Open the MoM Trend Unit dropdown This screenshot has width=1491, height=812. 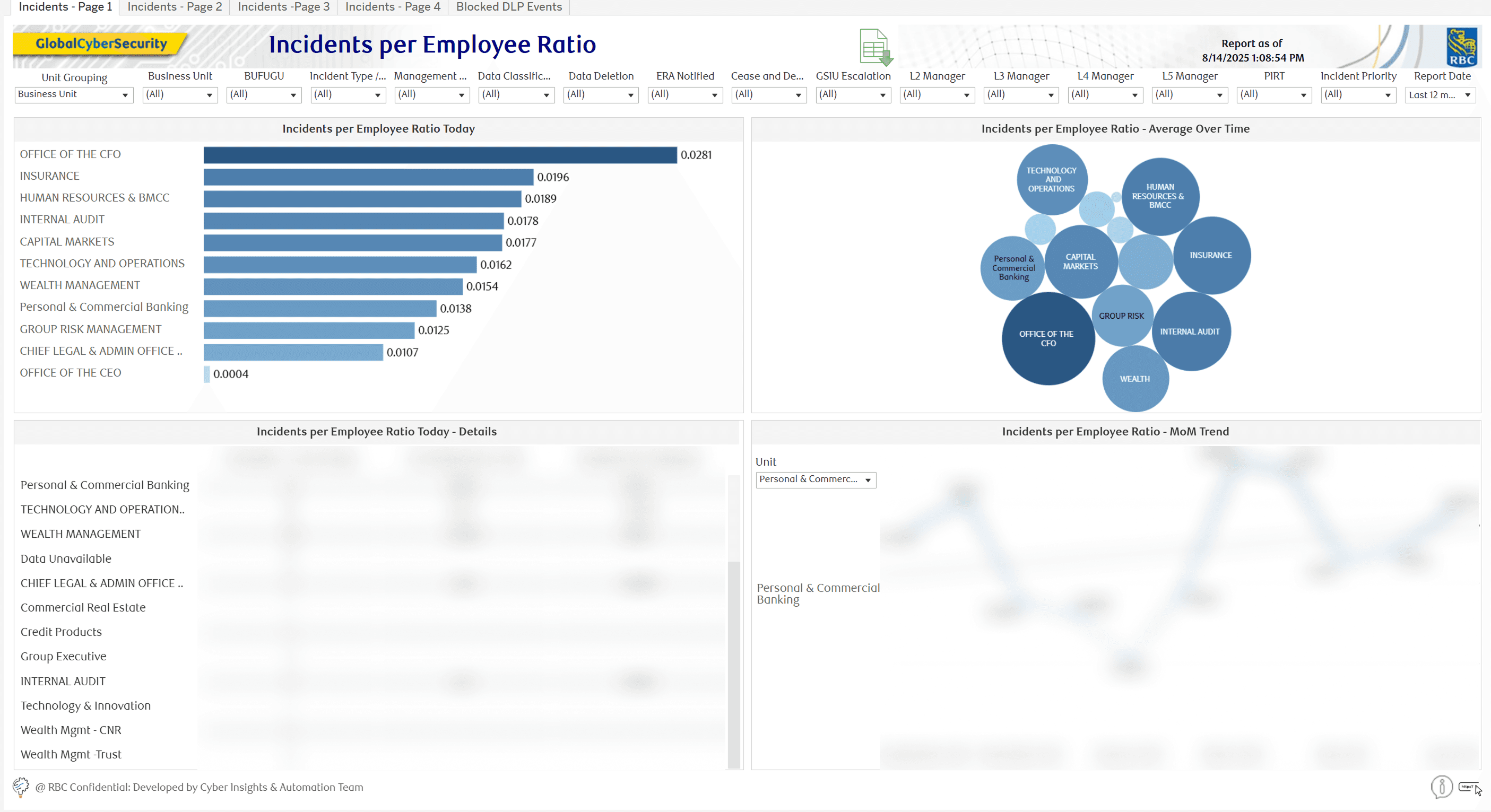coord(815,479)
